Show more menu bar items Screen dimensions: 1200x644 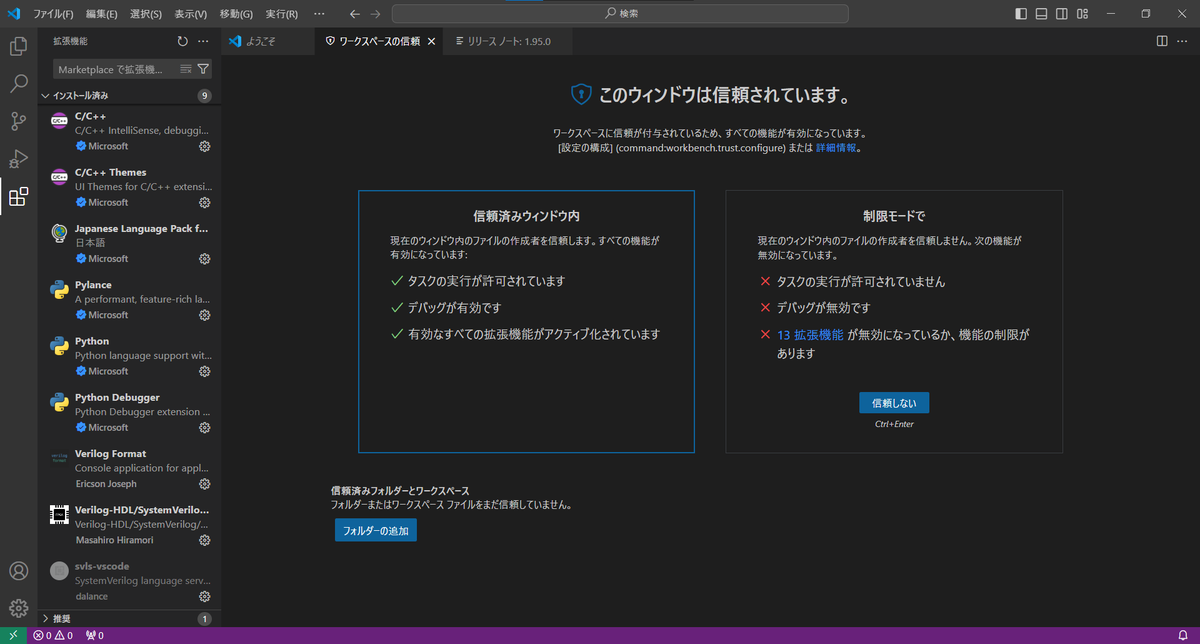point(319,14)
